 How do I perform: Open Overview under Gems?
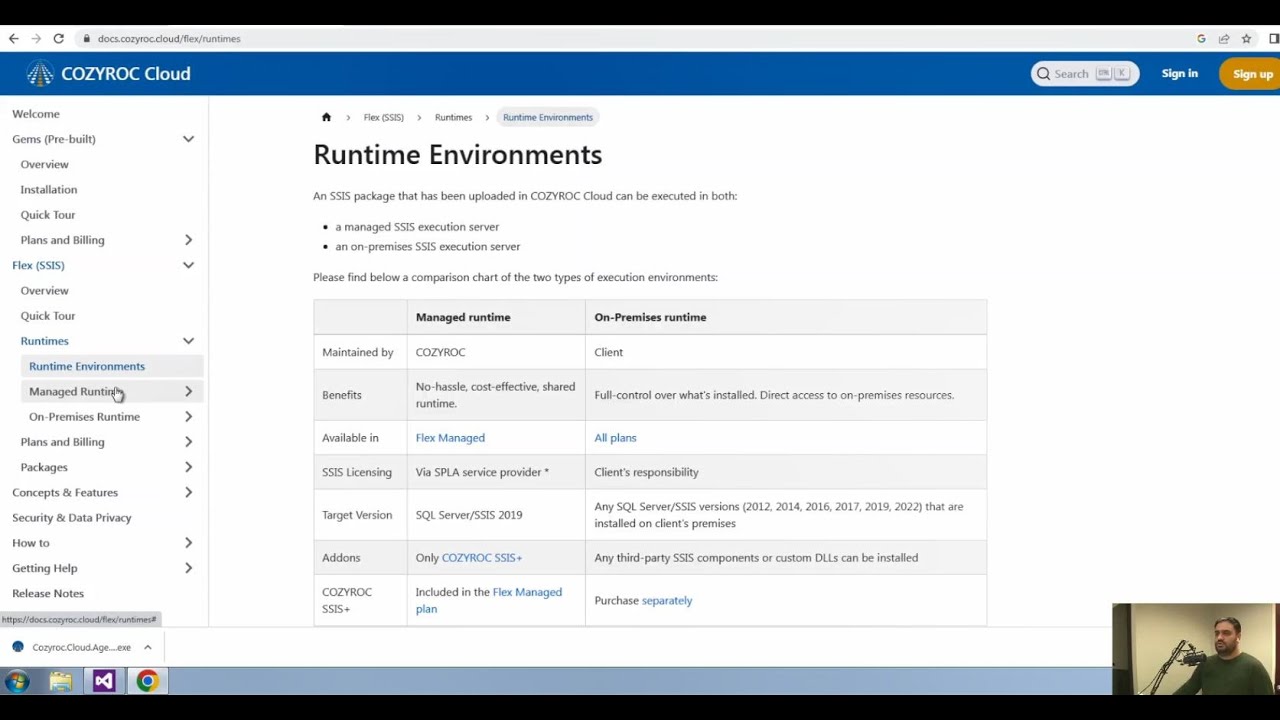coord(45,164)
